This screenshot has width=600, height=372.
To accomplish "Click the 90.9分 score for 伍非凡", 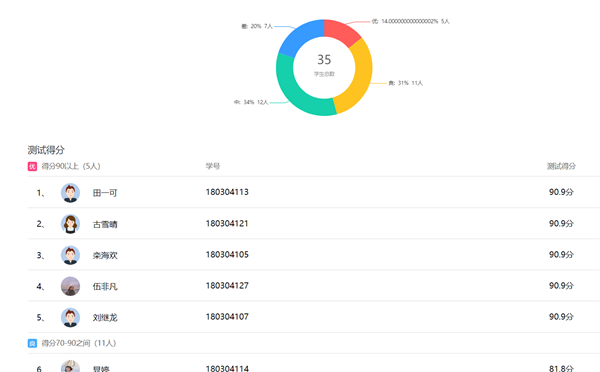I will point(561,286).
